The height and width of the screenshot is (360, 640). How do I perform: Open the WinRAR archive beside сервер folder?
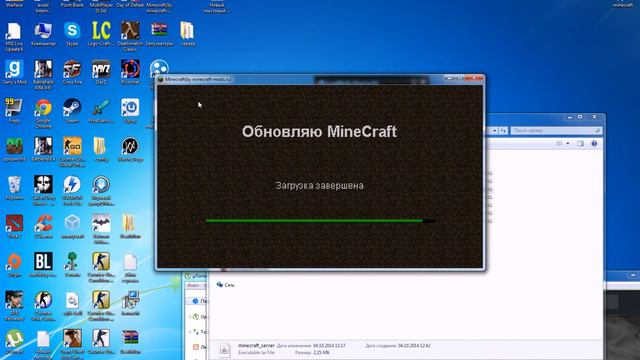[159, 31]
